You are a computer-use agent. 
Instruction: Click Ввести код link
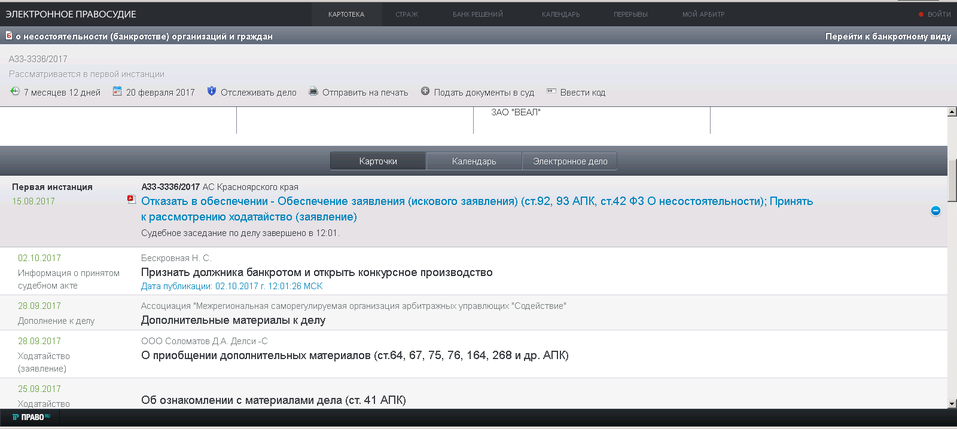(x=583, y=93)
